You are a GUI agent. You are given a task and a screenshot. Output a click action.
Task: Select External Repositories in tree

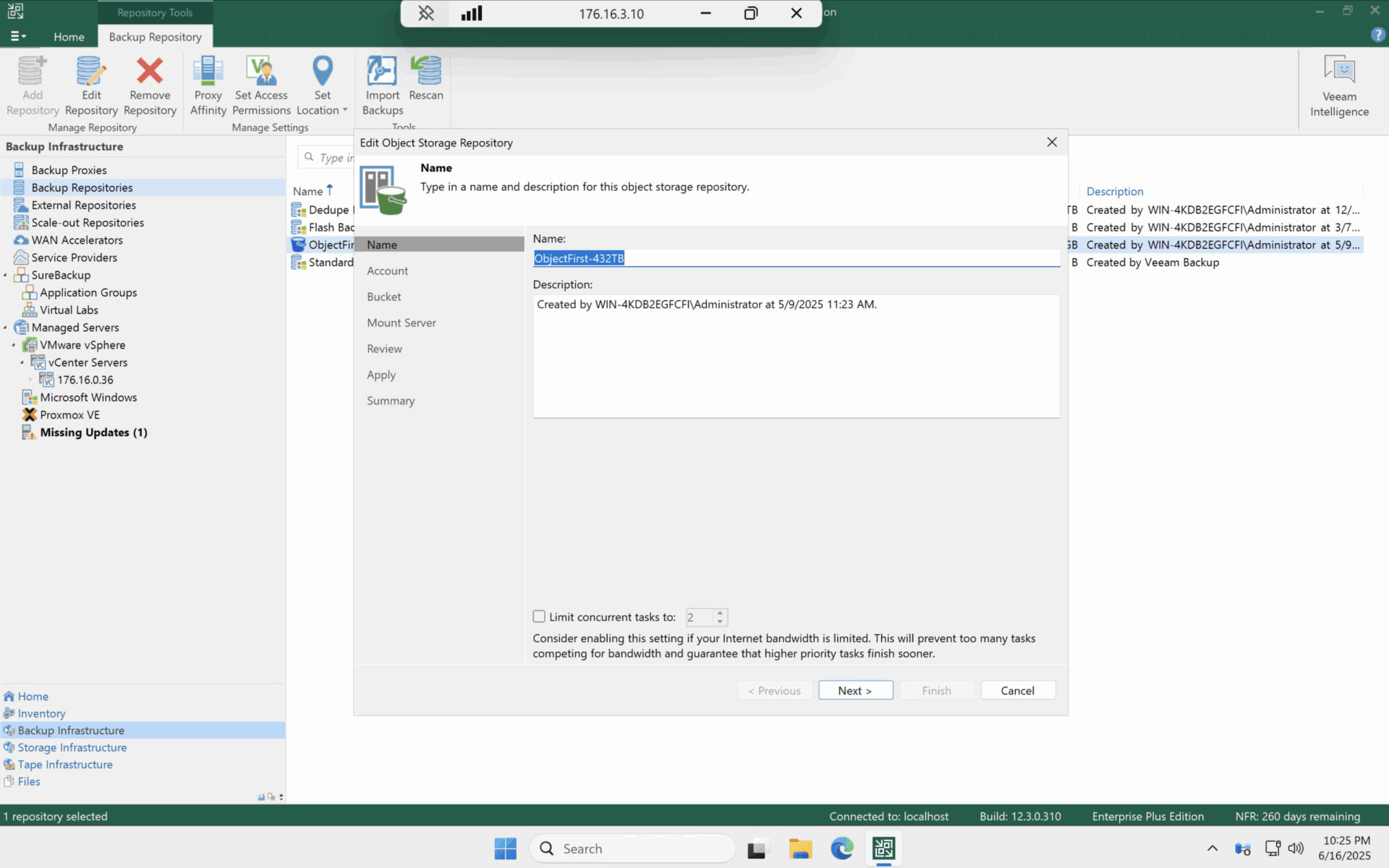[83, 205]
